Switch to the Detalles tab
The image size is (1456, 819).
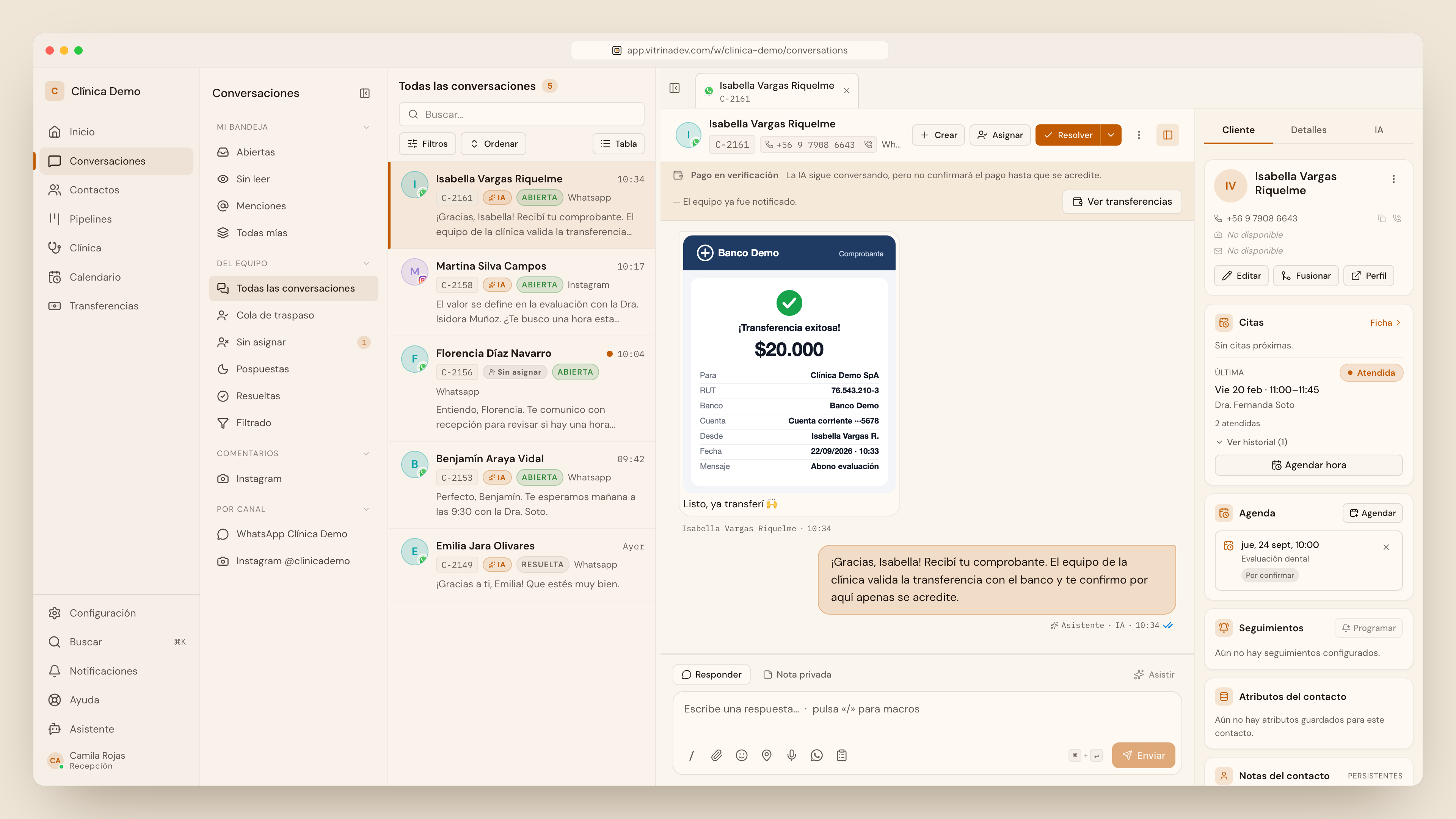(x=1309, y=130)
